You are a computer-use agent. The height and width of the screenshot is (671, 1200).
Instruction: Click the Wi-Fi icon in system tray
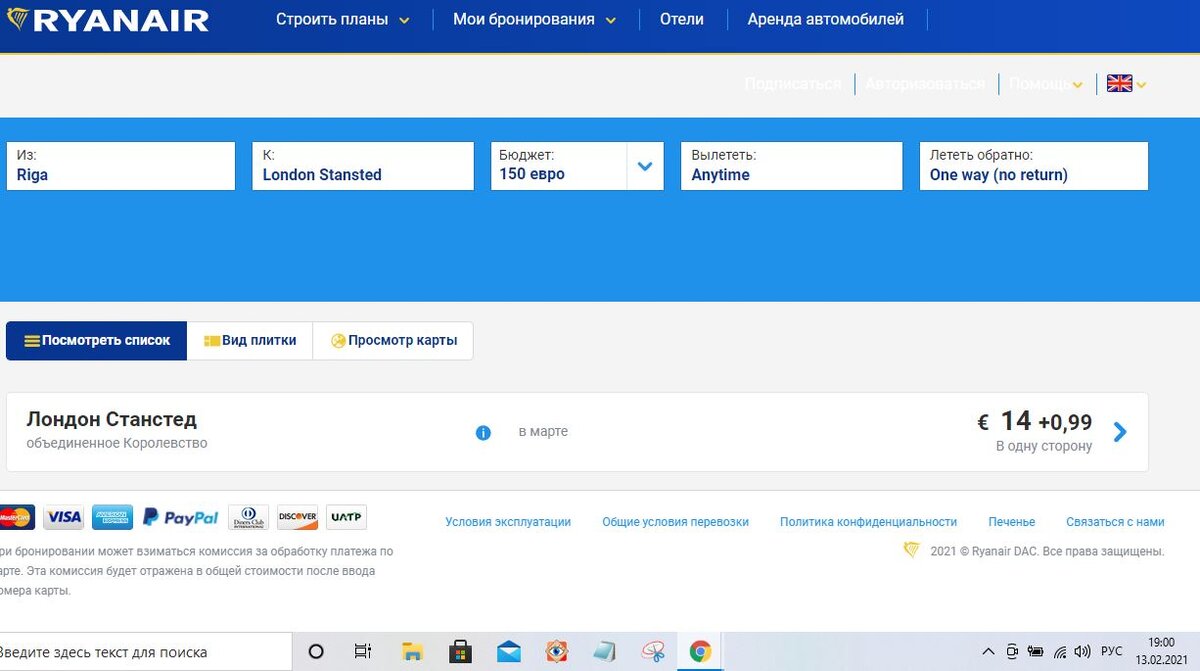1059,652
